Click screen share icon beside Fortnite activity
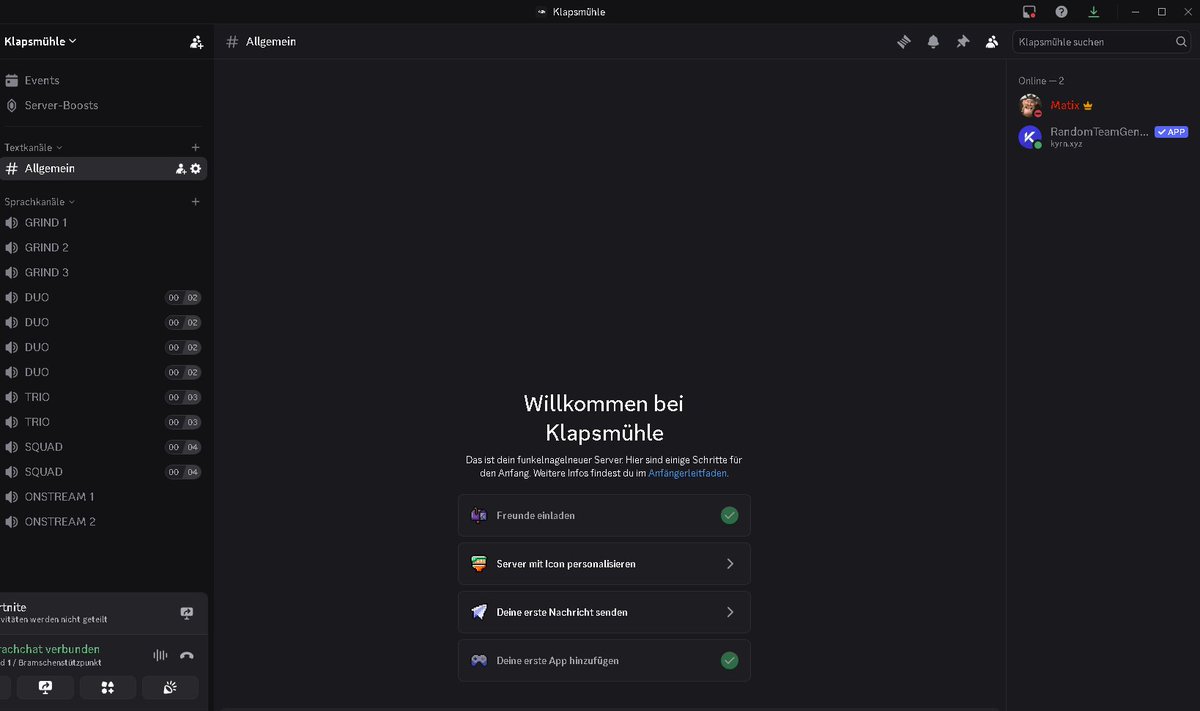Viewport: 1200px width, 711px height. point(186,613)
